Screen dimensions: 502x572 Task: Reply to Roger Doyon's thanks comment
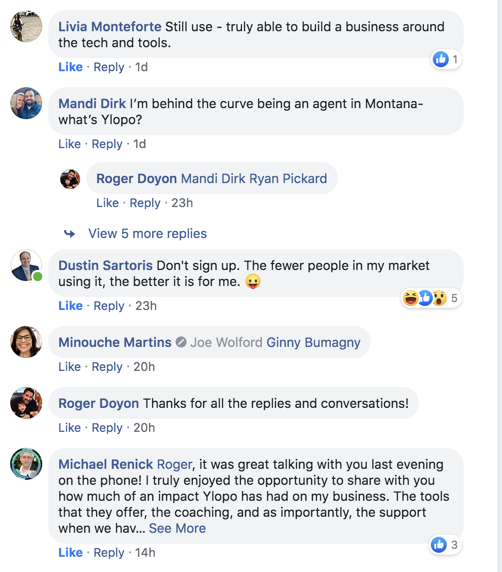pyautogui.click(x=107, y=428)
